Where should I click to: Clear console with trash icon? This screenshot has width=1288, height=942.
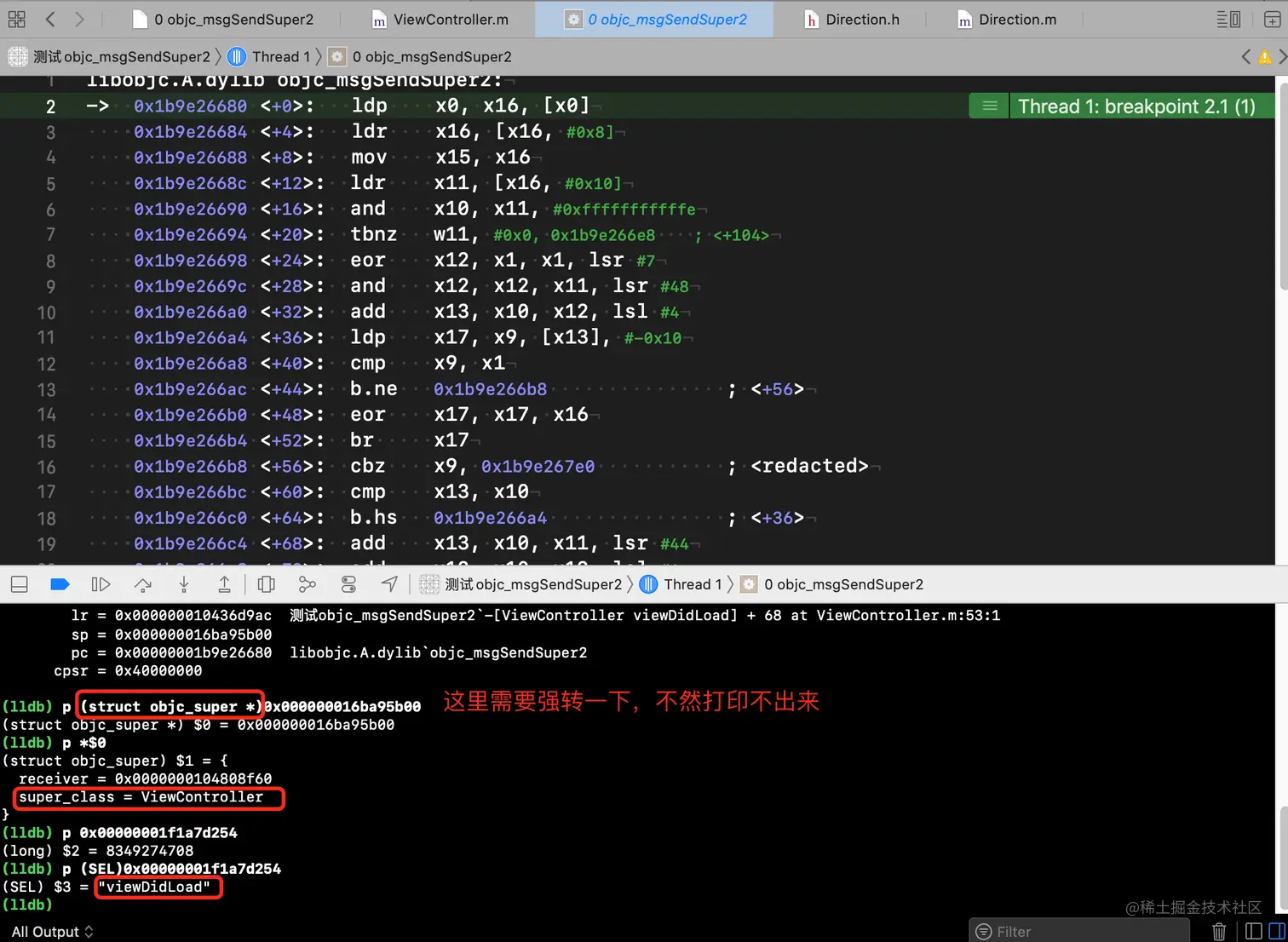[x=1219, y=932]
